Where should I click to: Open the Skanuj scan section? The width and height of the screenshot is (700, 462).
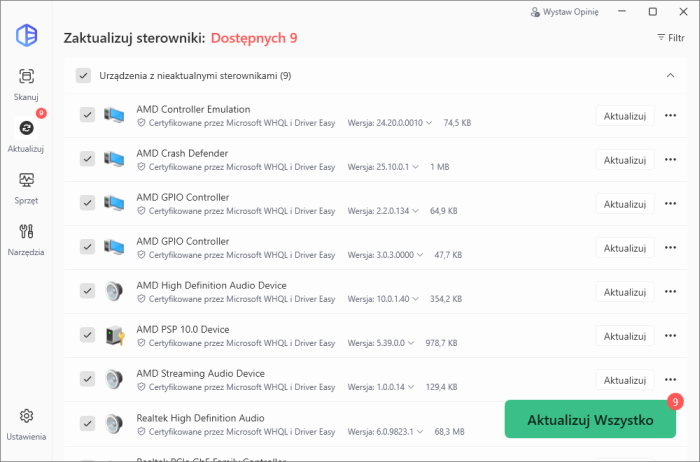(x=26, y=84)
